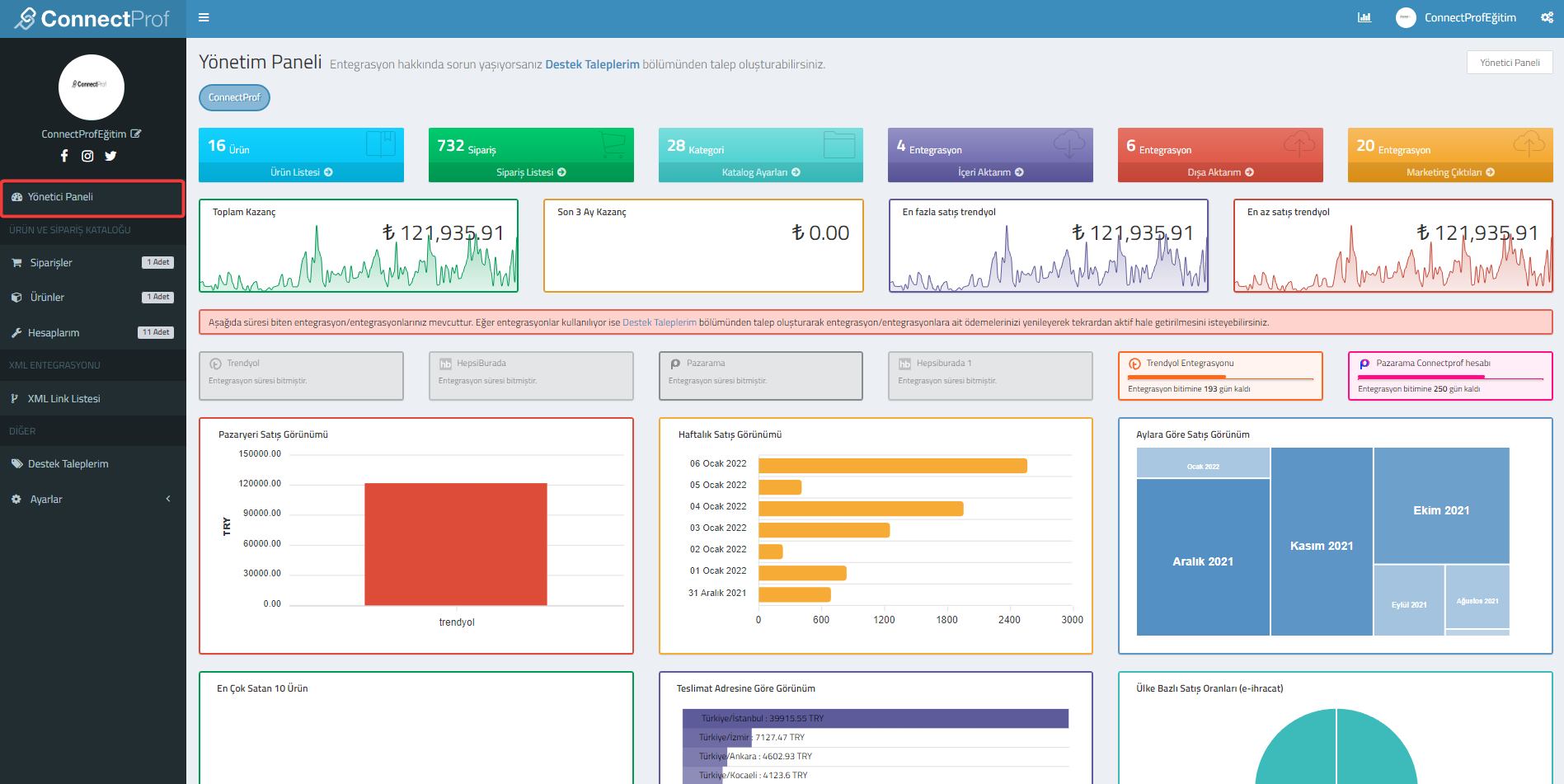Screen dimensions: 1564x784
Task: Open Siparişler in sidebar
Action: pyautogui.click(x=92, y=263)
